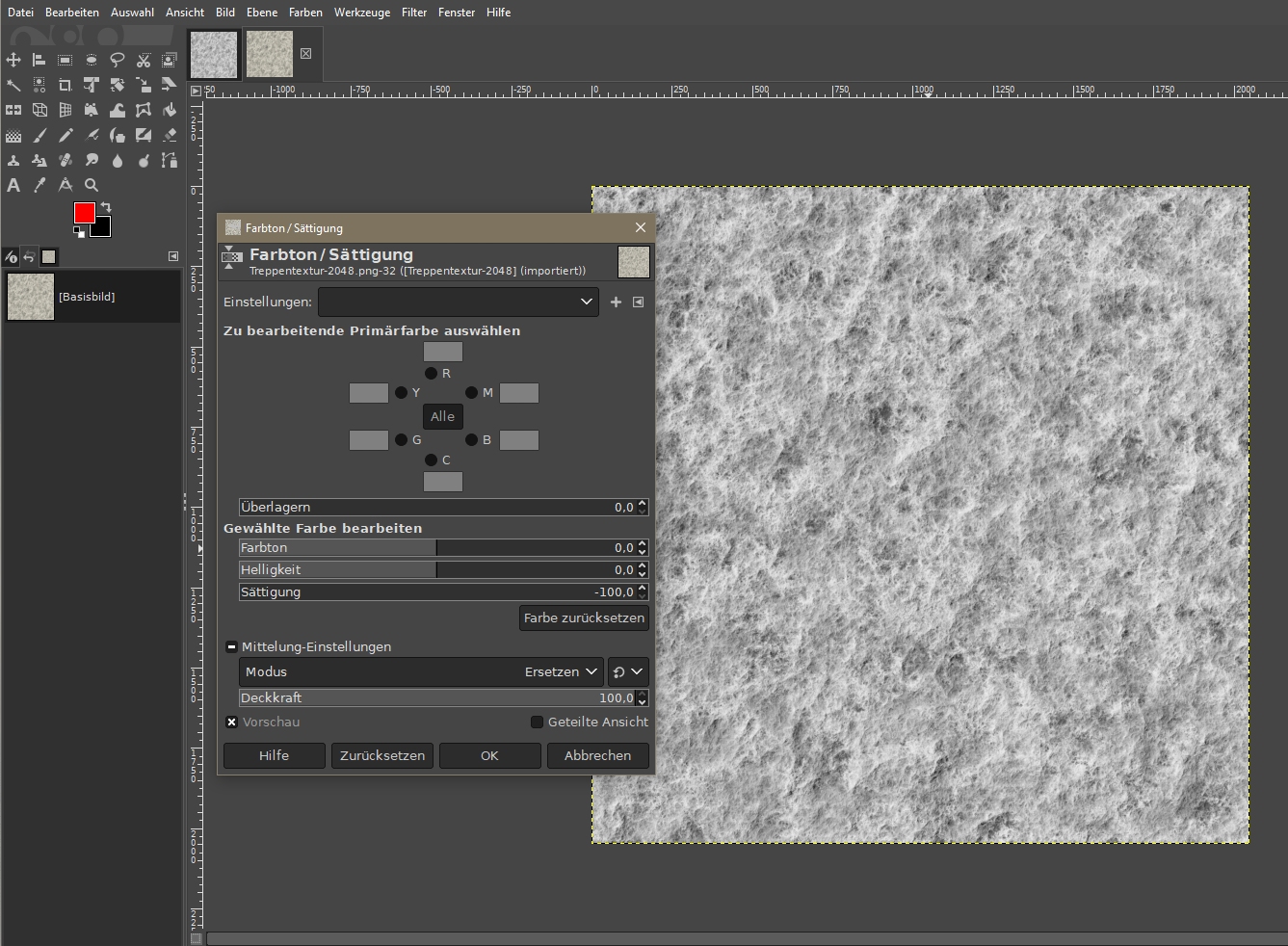Select the Warp Transform tool

pyautogui.click(x=118, y=110)
